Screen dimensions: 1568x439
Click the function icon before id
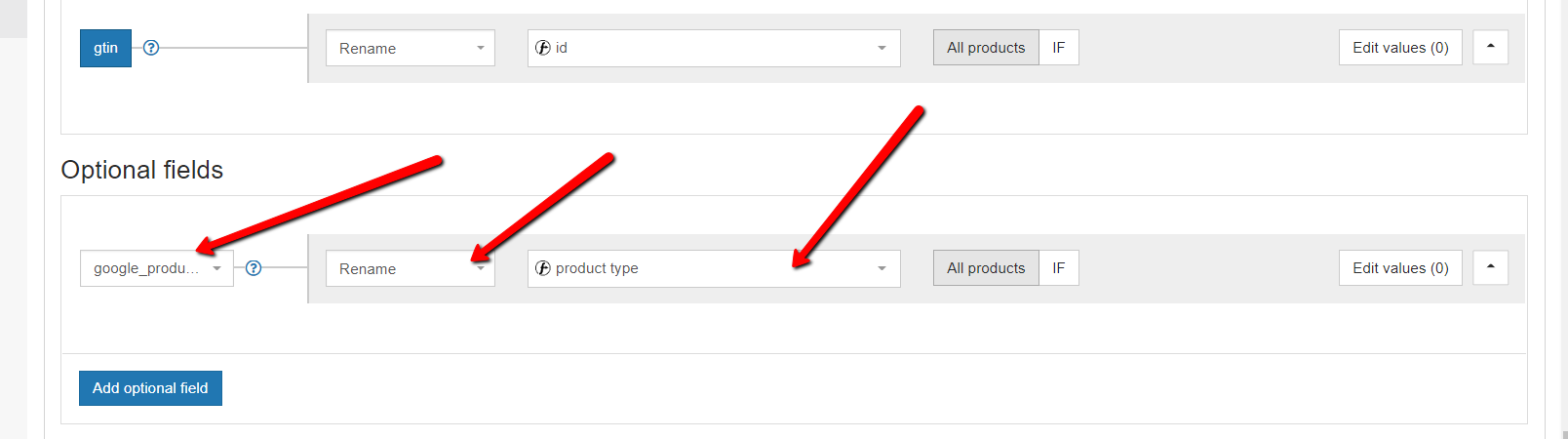point(543,48)
